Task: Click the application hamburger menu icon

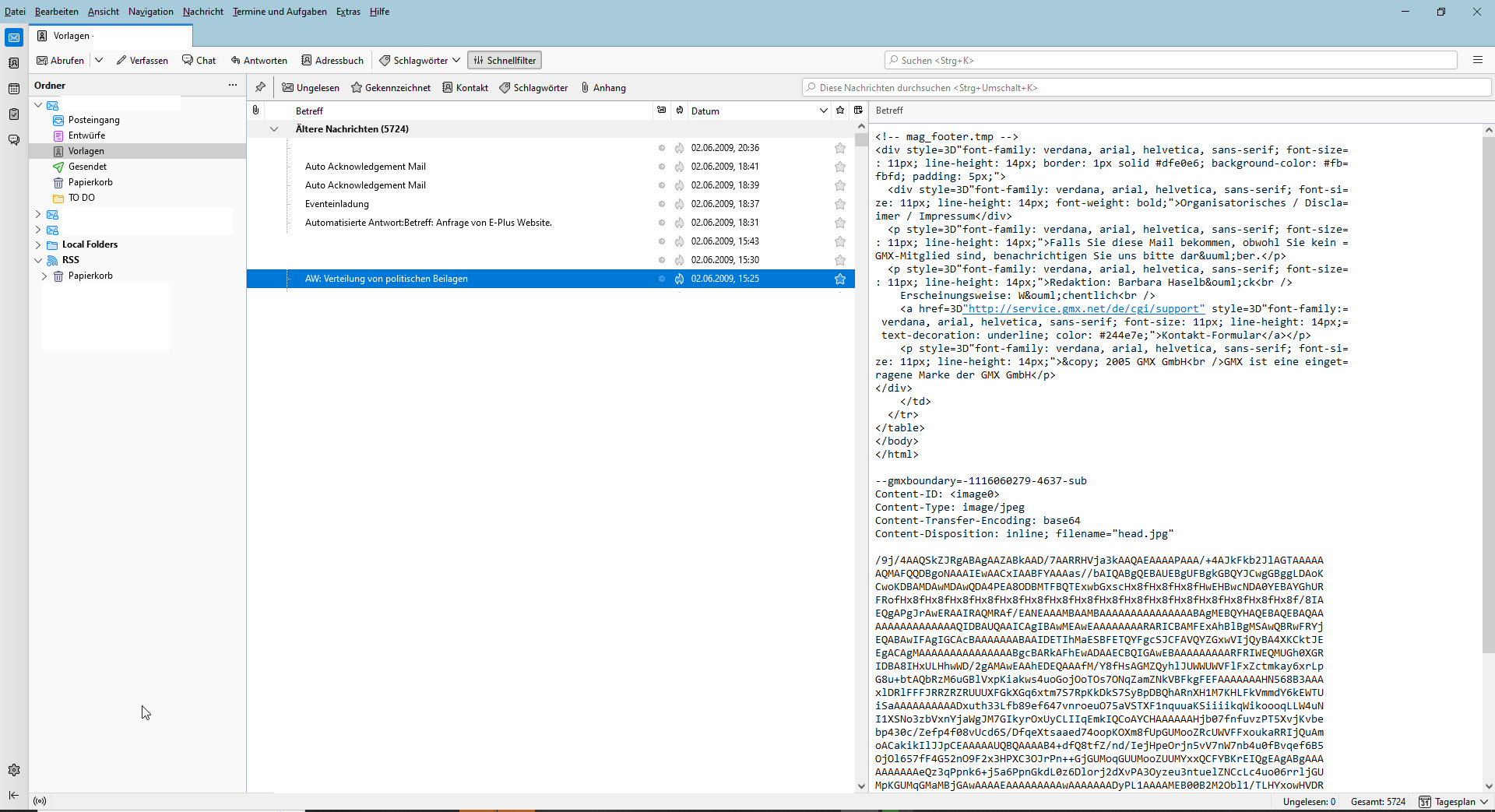Action: click(1478, 60)
